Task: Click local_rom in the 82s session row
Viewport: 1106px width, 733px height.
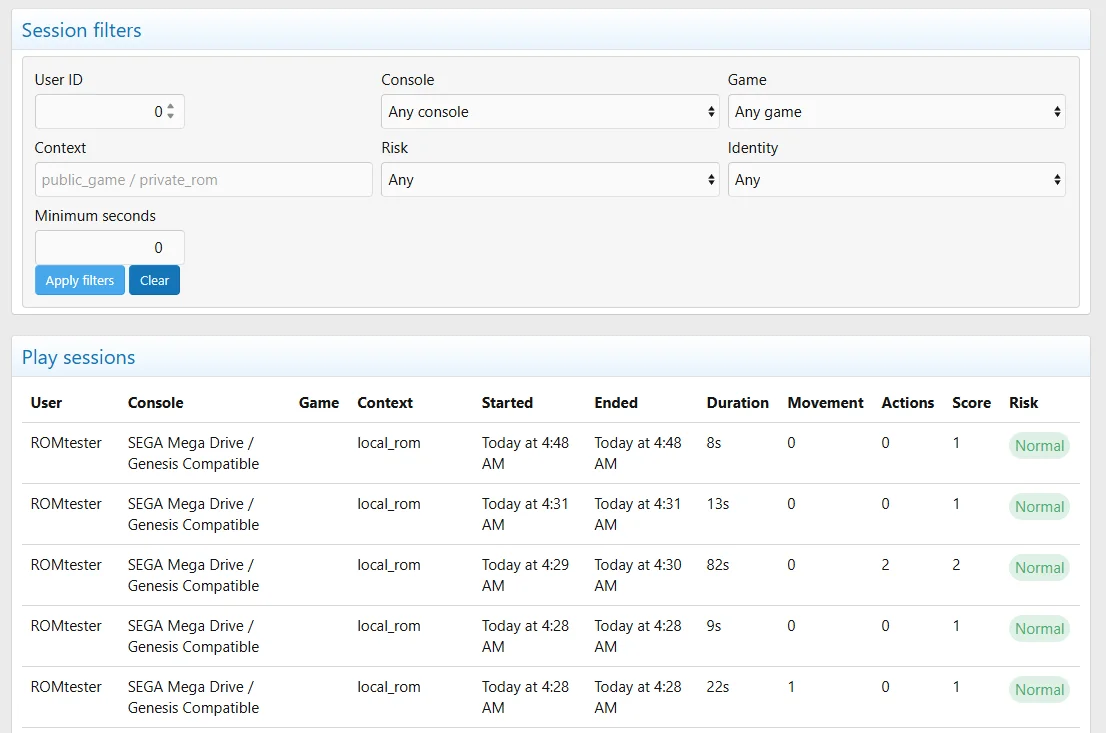Action: click(389, 565)
